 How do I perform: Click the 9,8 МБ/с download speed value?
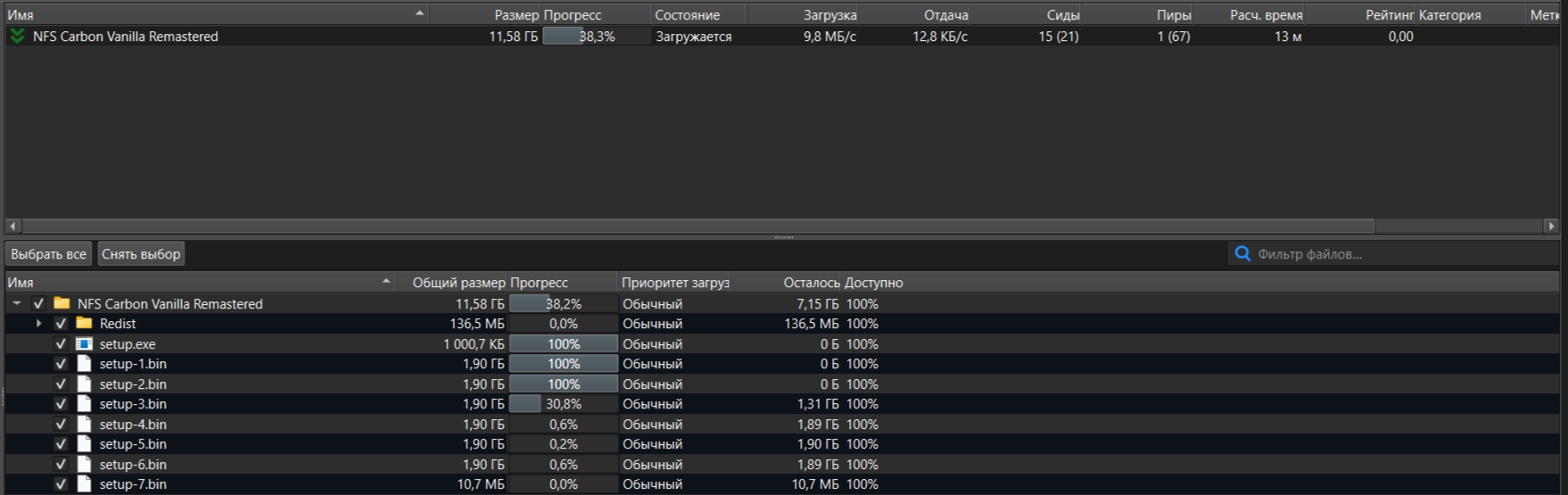[x=829, y=37]
